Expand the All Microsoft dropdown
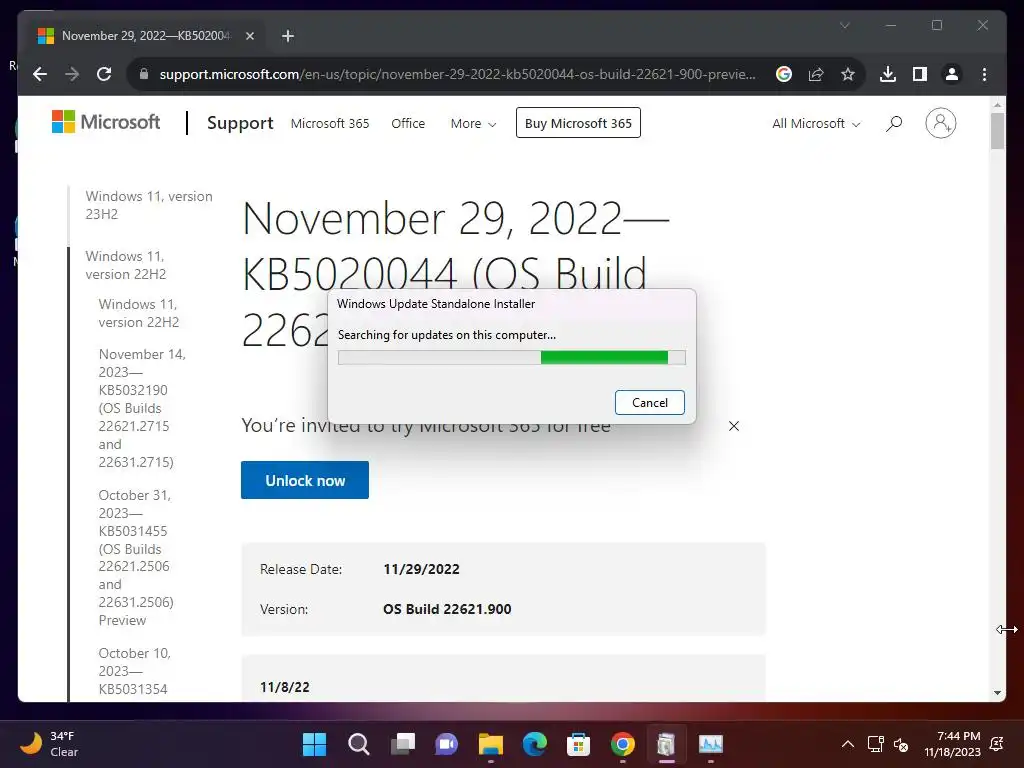1024x768 pixels. (816, 123)
